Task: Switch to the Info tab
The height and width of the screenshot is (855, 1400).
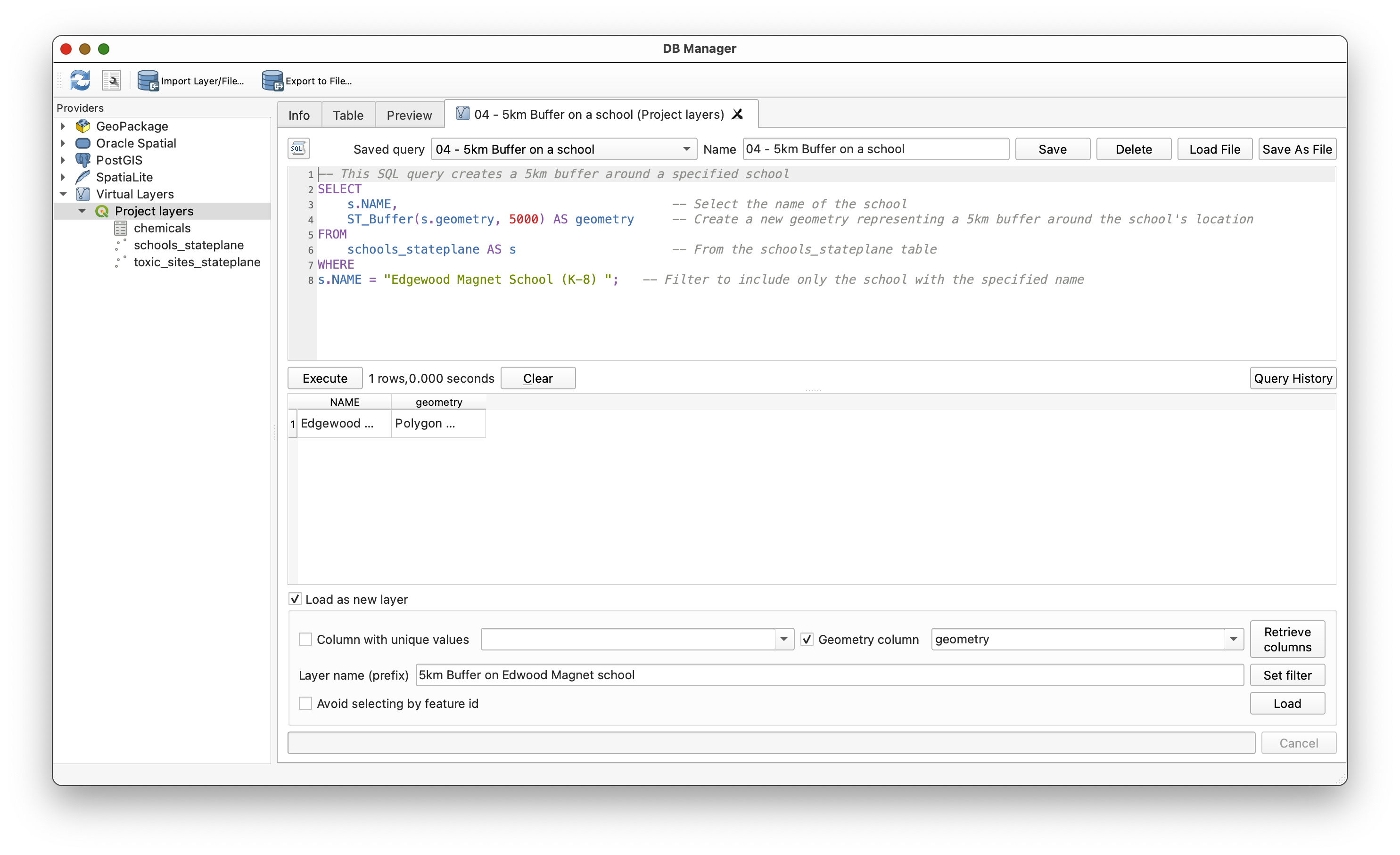Action: point(299,115)
